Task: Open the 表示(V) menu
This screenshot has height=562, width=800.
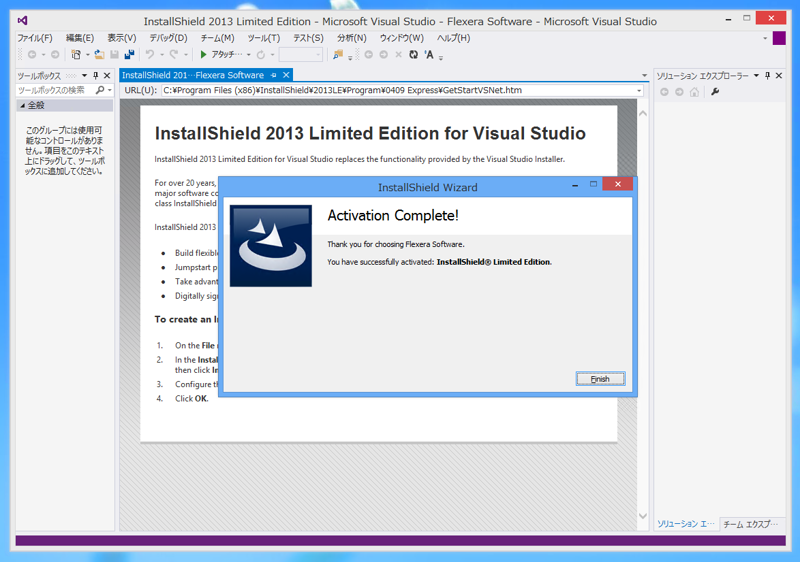Action: point(121,38)
